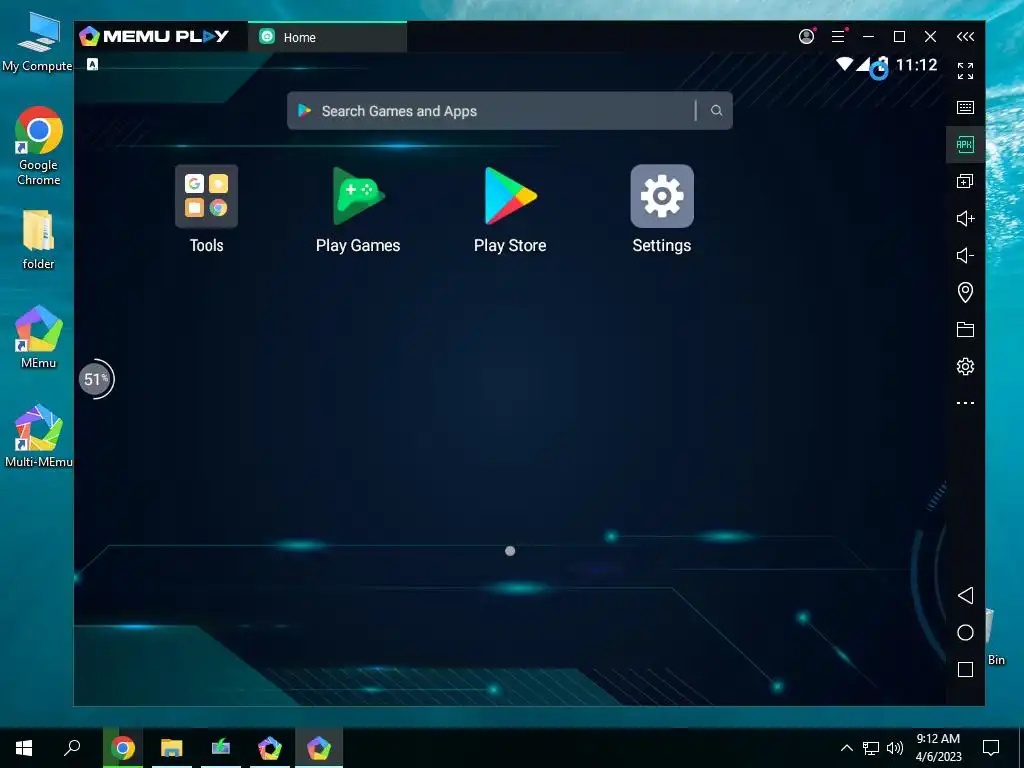
Task: Click the home screen page indicator dot
Action: pyautogui.click(x=510, y=551)
